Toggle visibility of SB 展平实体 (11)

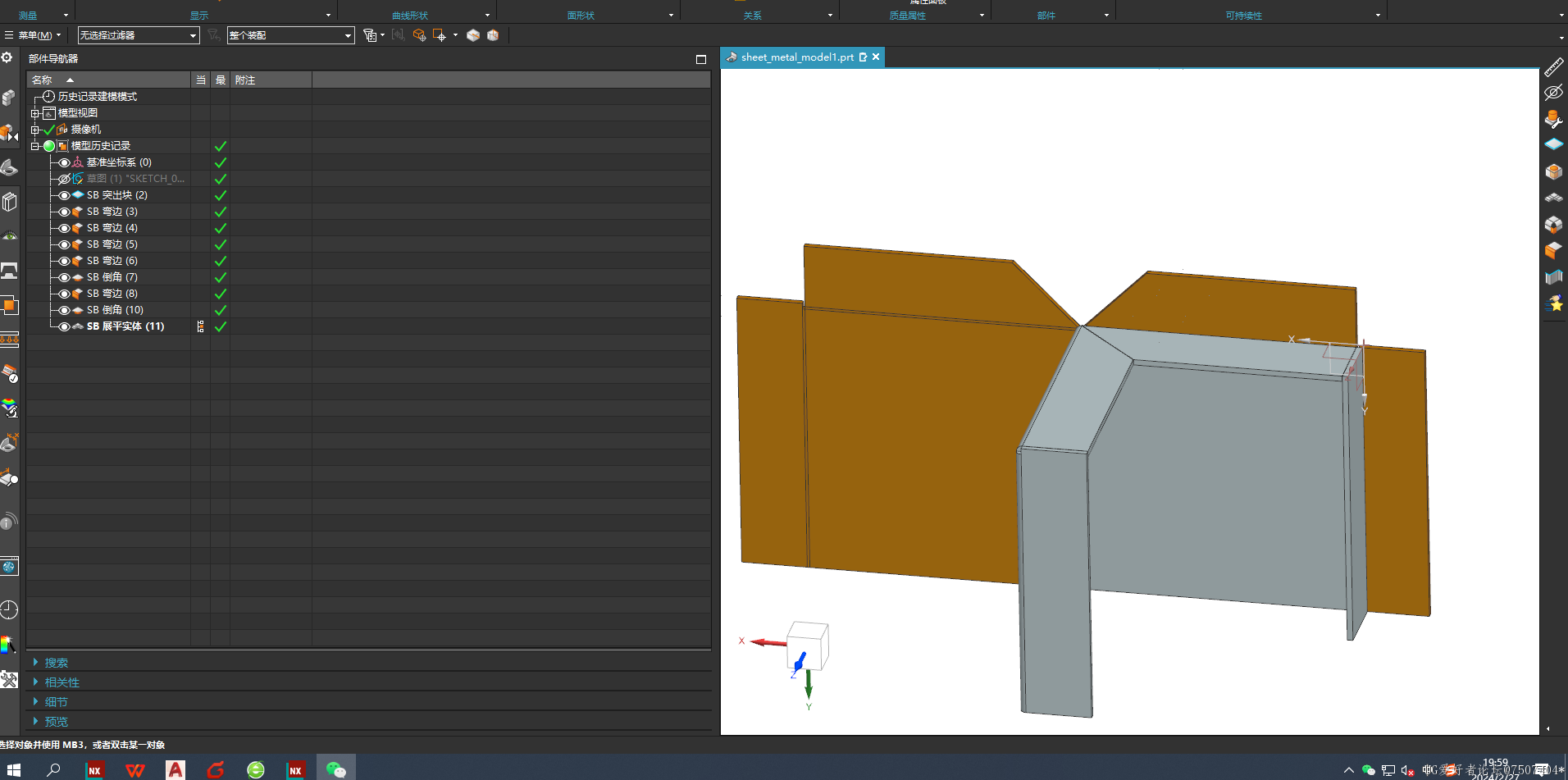(64, 326)
